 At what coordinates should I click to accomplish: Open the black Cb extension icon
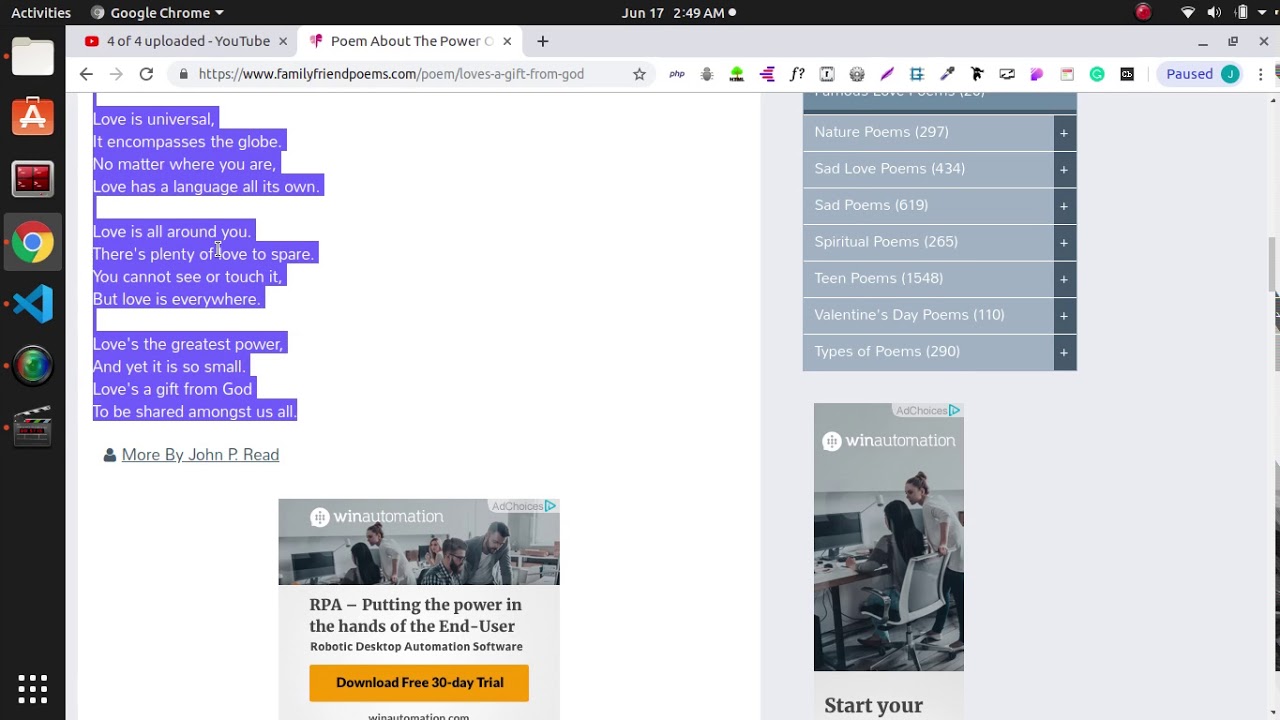coord(1127,74)
